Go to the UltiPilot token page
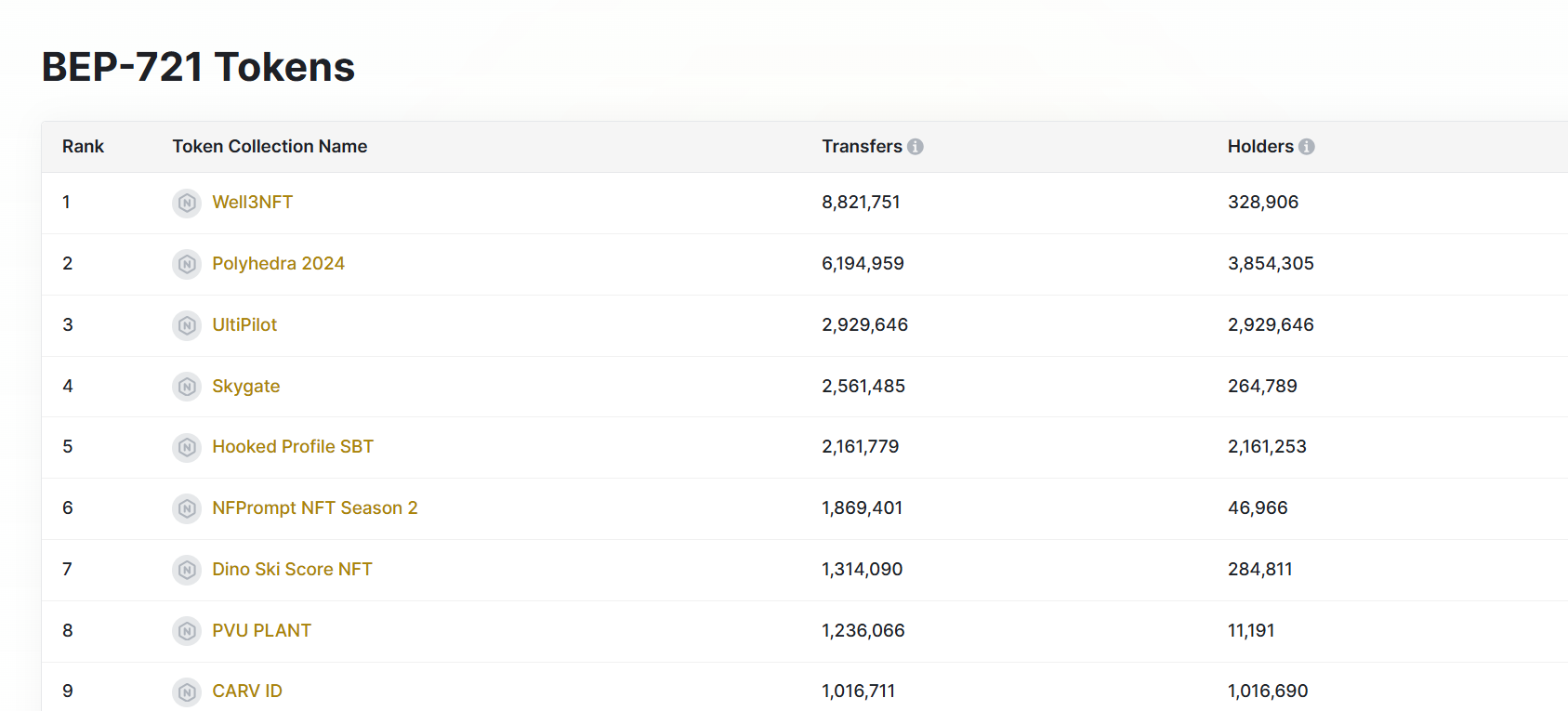 [x=244, y=325]
